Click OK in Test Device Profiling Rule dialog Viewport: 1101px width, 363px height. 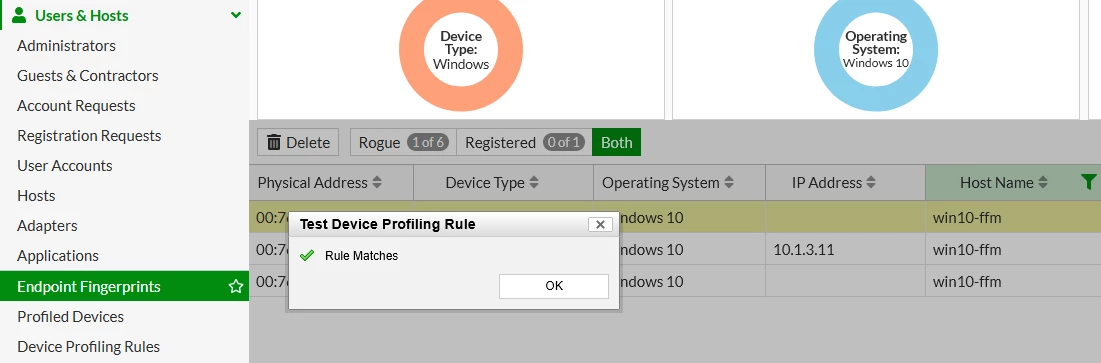(554, 286)
